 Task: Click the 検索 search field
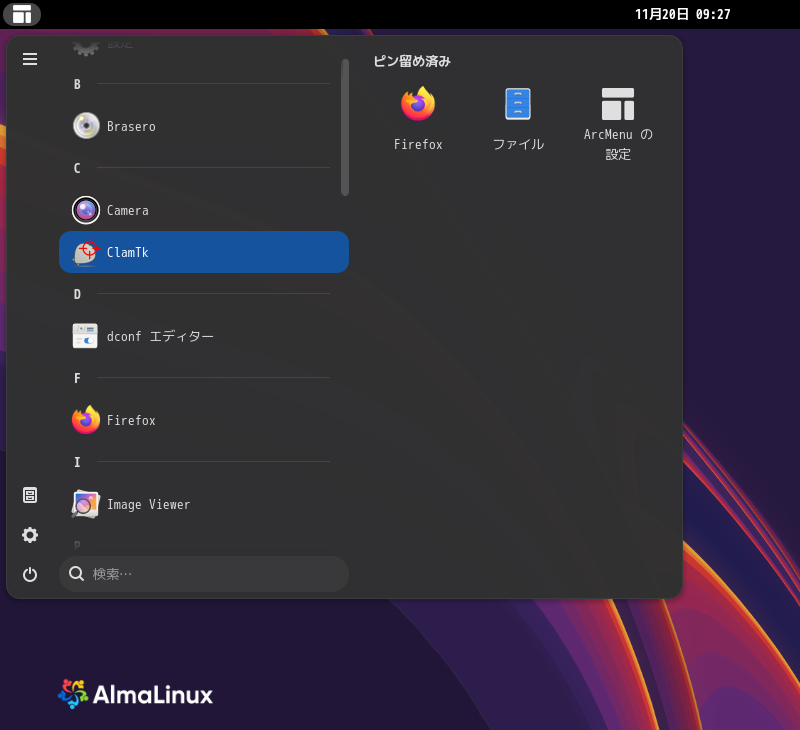(204, 574)
